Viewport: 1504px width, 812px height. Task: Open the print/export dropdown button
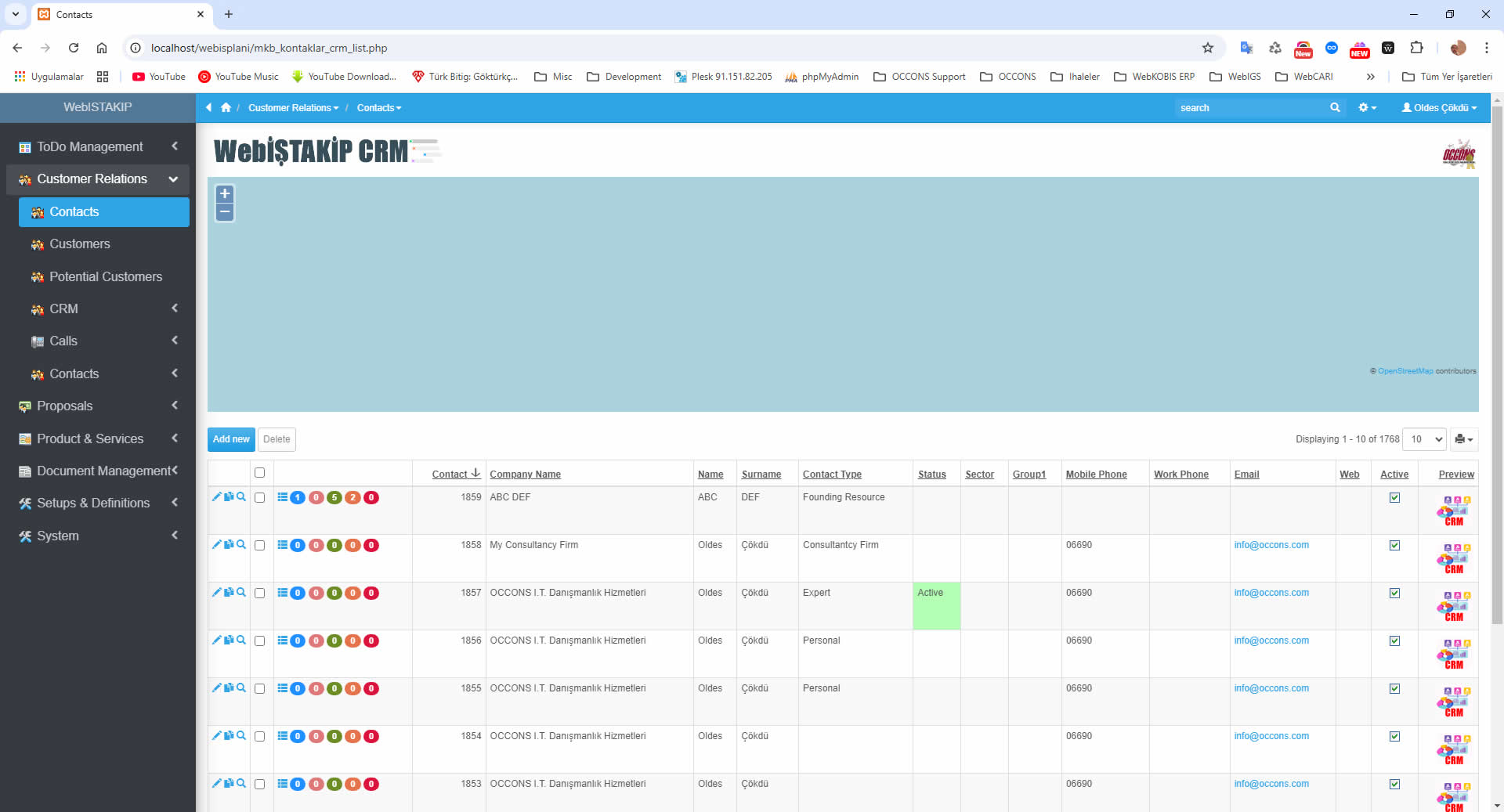coord(1463,439)
